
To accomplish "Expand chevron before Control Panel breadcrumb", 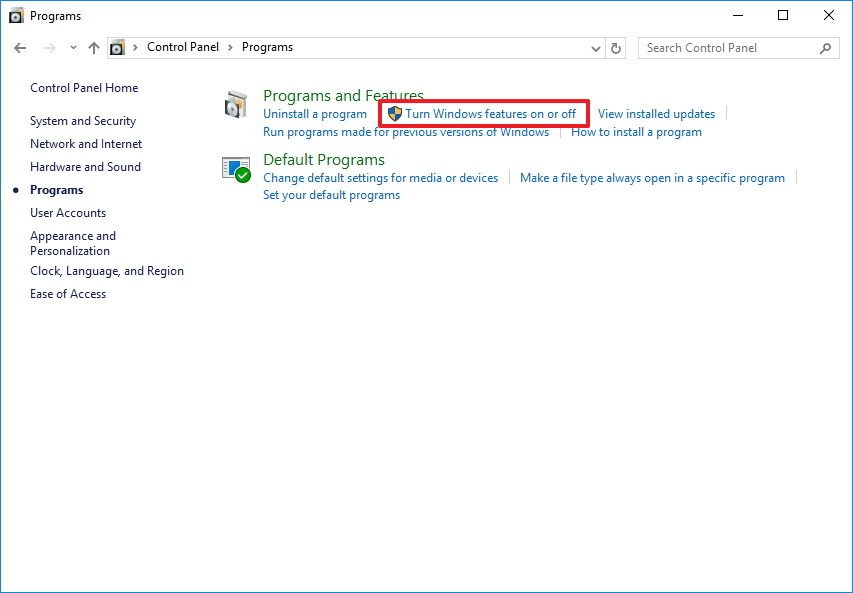I will pyautogui.click(x=135, y=48).
